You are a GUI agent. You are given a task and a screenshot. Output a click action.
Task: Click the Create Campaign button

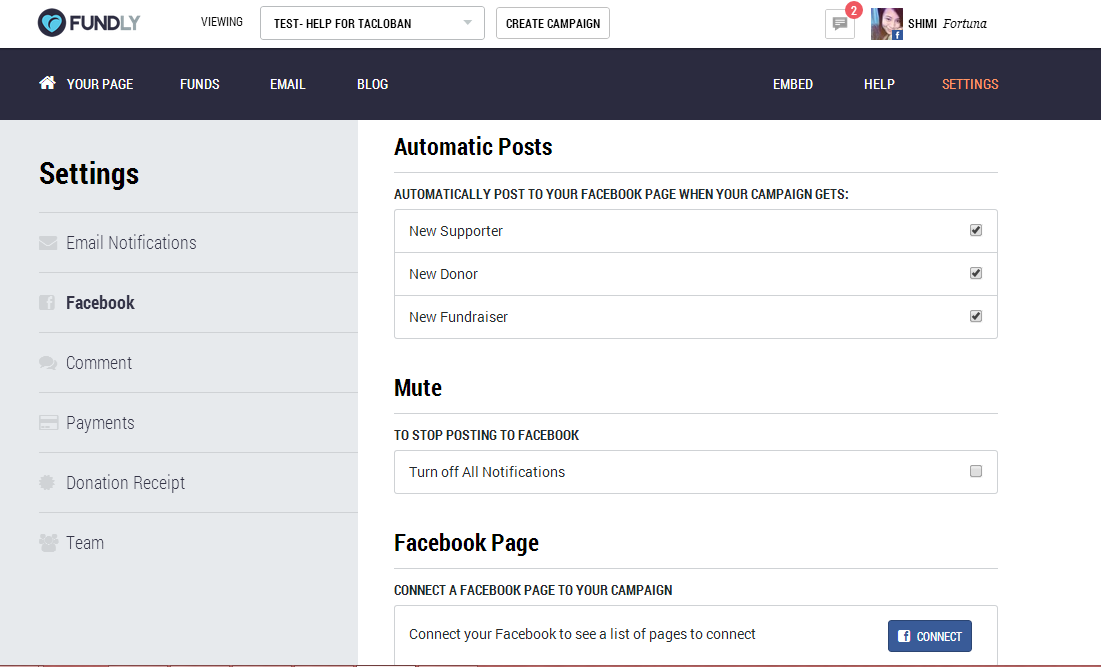553,23
